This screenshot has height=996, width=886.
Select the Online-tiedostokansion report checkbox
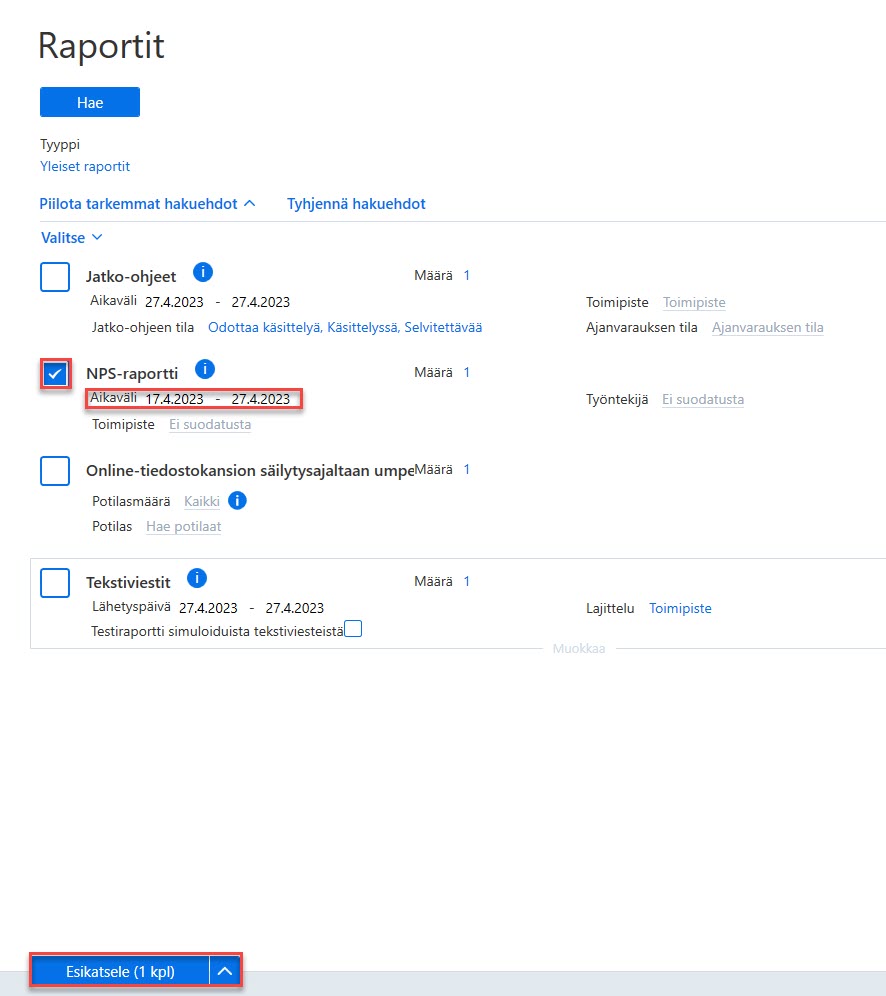click(x=55, y=471)
